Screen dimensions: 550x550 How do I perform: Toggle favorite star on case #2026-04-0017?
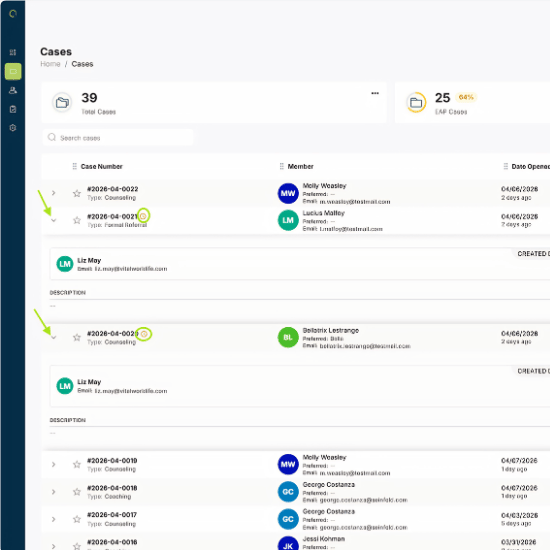click(x=77, y=519)
